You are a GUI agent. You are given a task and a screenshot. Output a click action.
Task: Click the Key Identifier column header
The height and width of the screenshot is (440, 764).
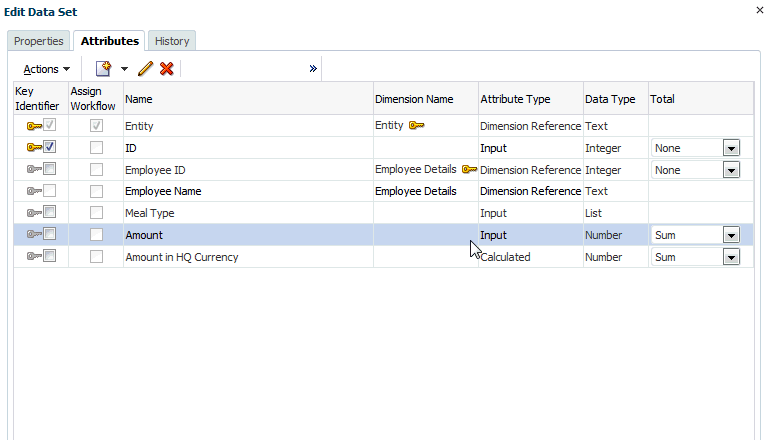tap(41, 99)
